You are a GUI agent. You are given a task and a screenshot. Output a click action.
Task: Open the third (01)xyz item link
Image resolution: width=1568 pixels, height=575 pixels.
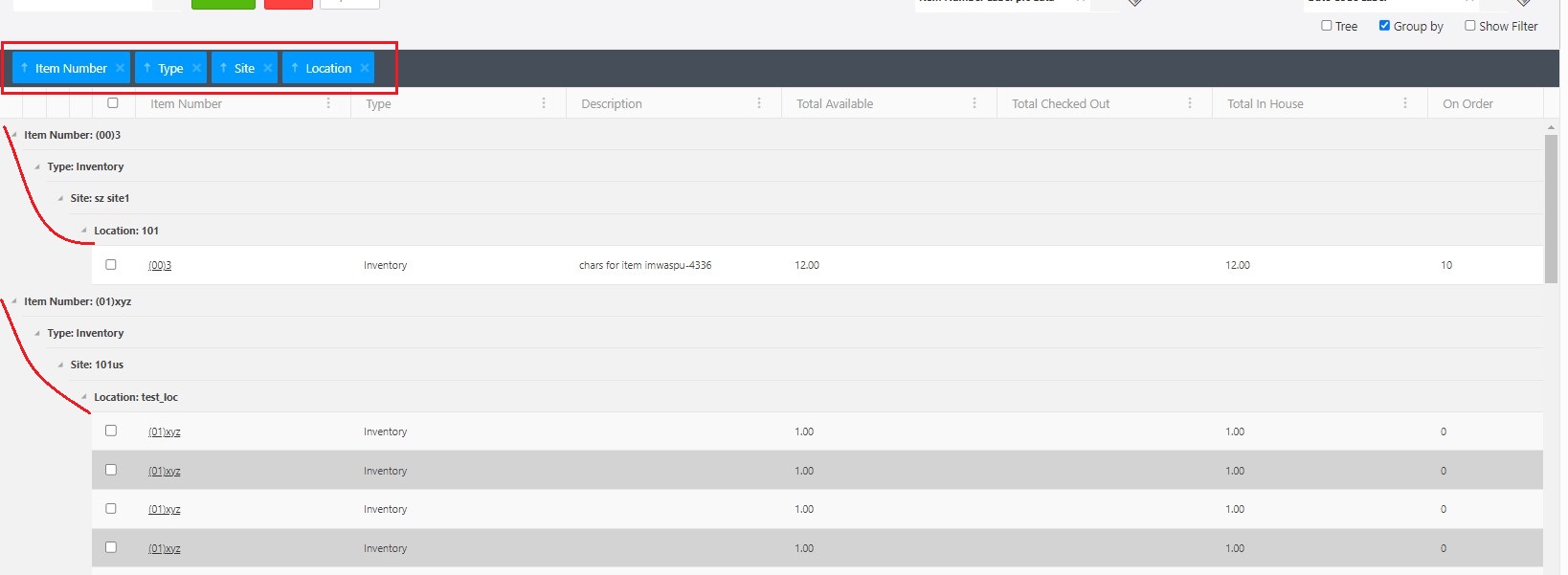[x=165, y=509]
